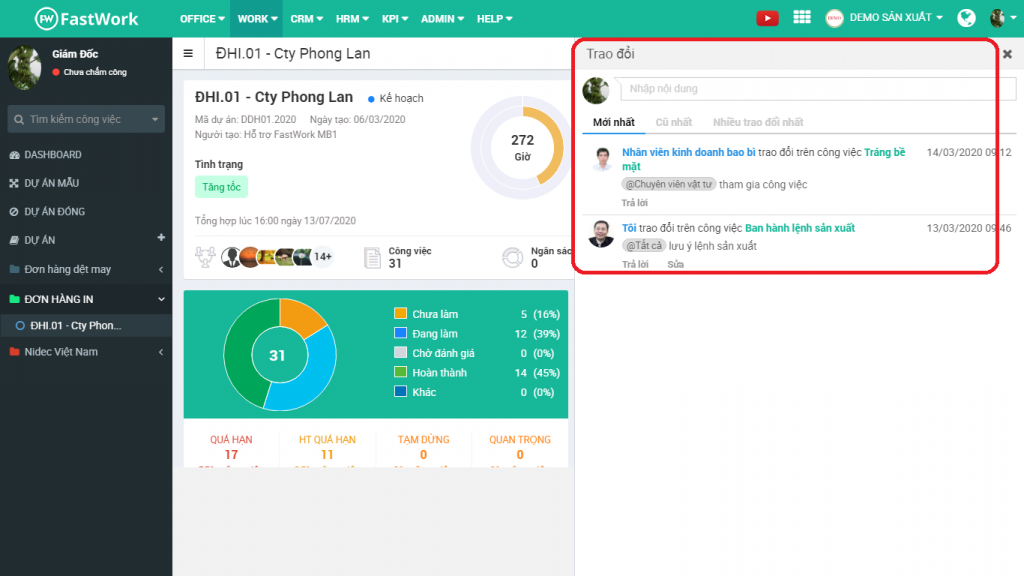Click the Nhân viên kinh doanh bao bì avatar
The image size is (1024, 576).
tap(602, 159)
